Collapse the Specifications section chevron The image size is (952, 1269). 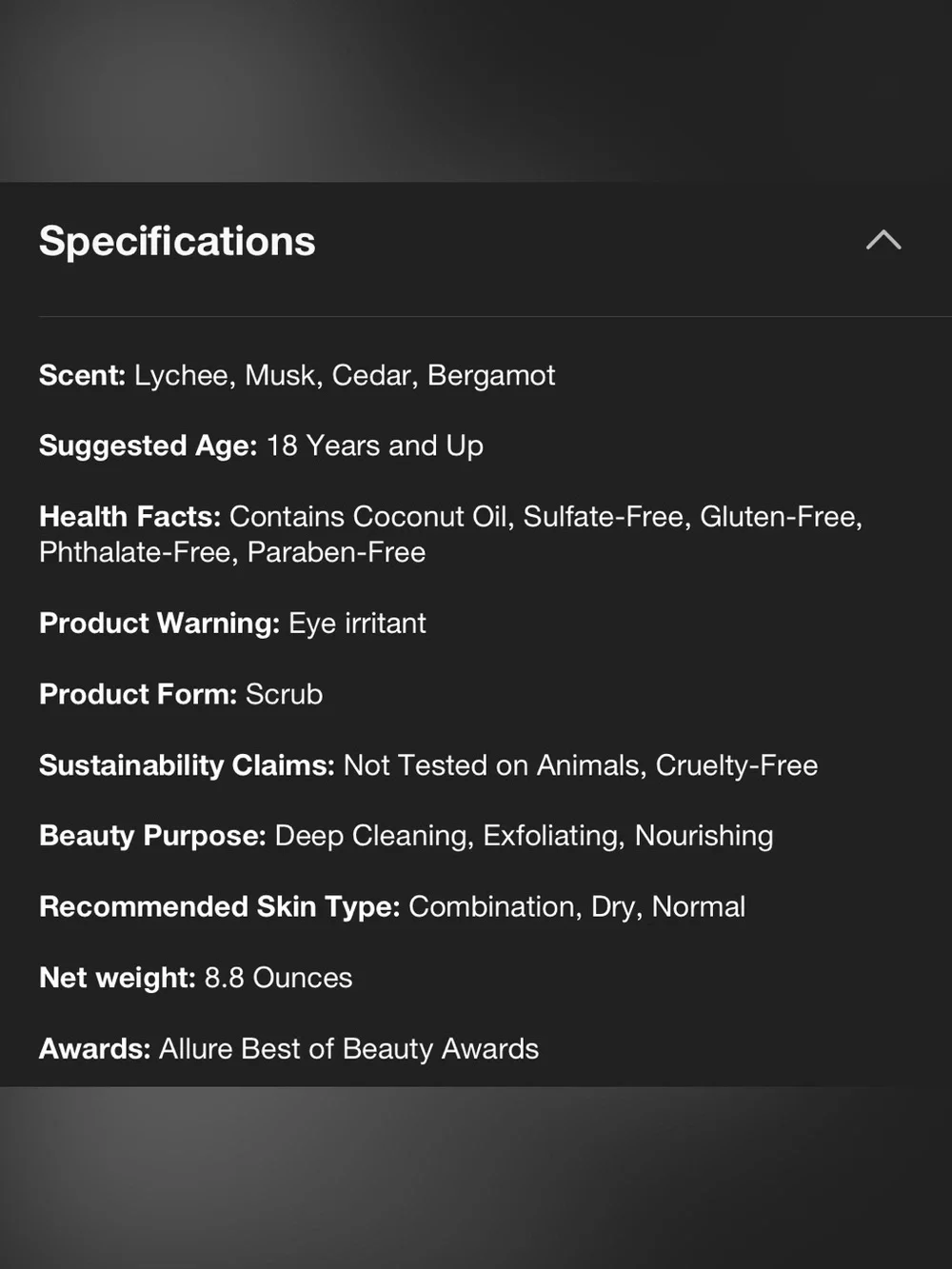pyautogui.click(x=883, y=240)
